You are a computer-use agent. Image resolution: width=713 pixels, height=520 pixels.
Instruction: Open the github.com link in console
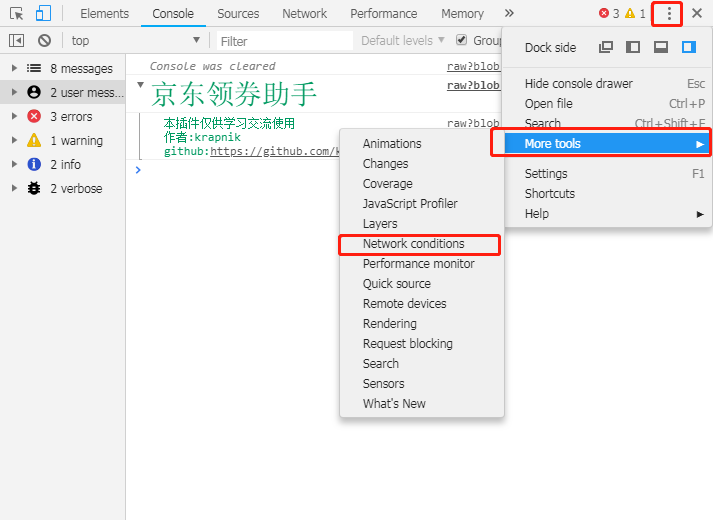(x=275, y=151)
